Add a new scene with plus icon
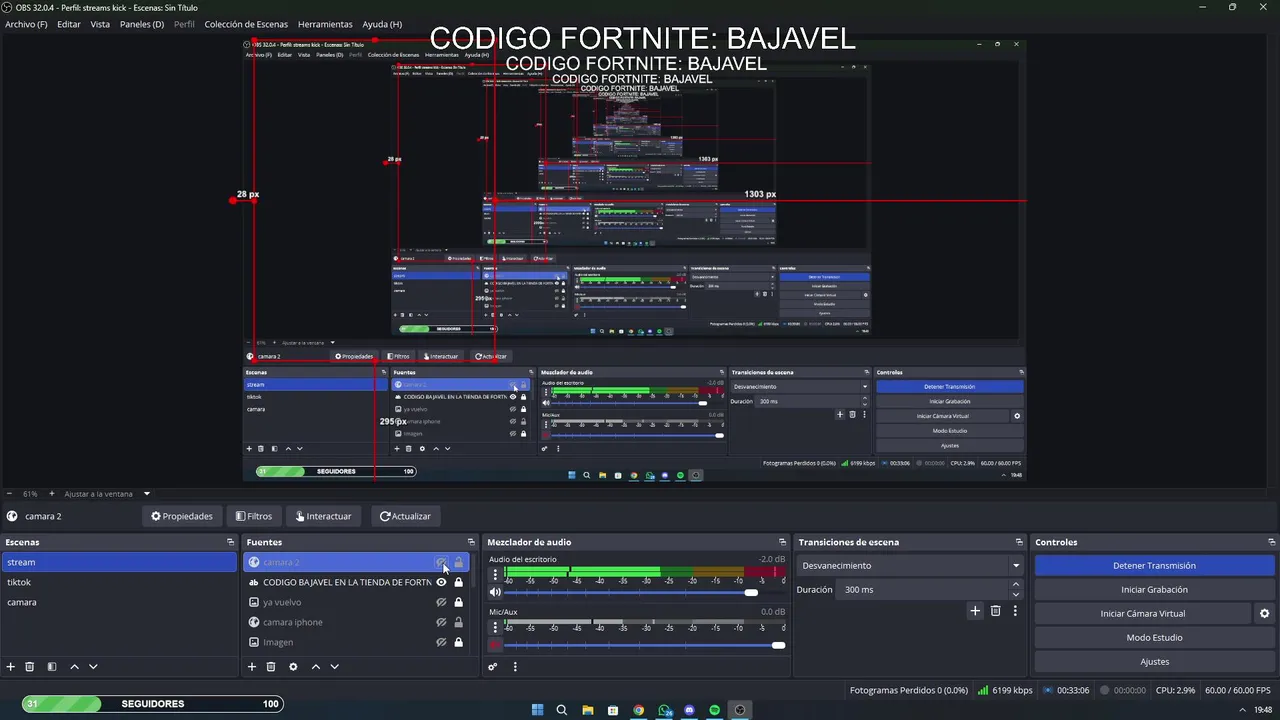The image size is (1280, 720). (x=11, y=667)
